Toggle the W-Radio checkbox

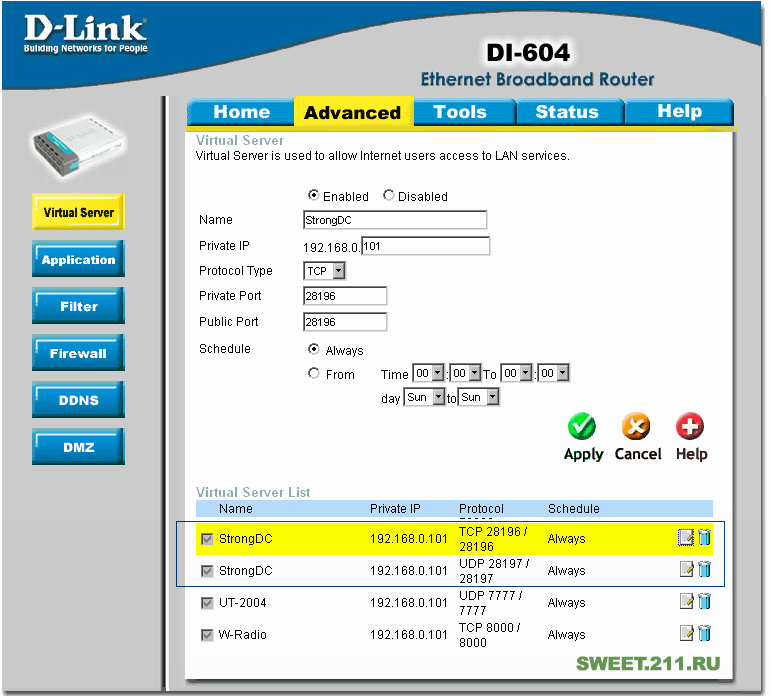[207, 635]
